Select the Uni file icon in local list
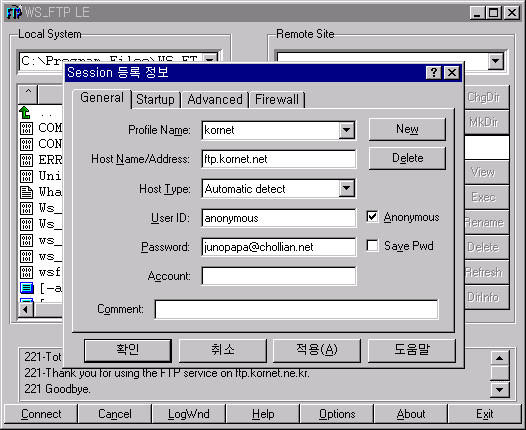Screen dimensions: 526x430 [x=26, y=176]
